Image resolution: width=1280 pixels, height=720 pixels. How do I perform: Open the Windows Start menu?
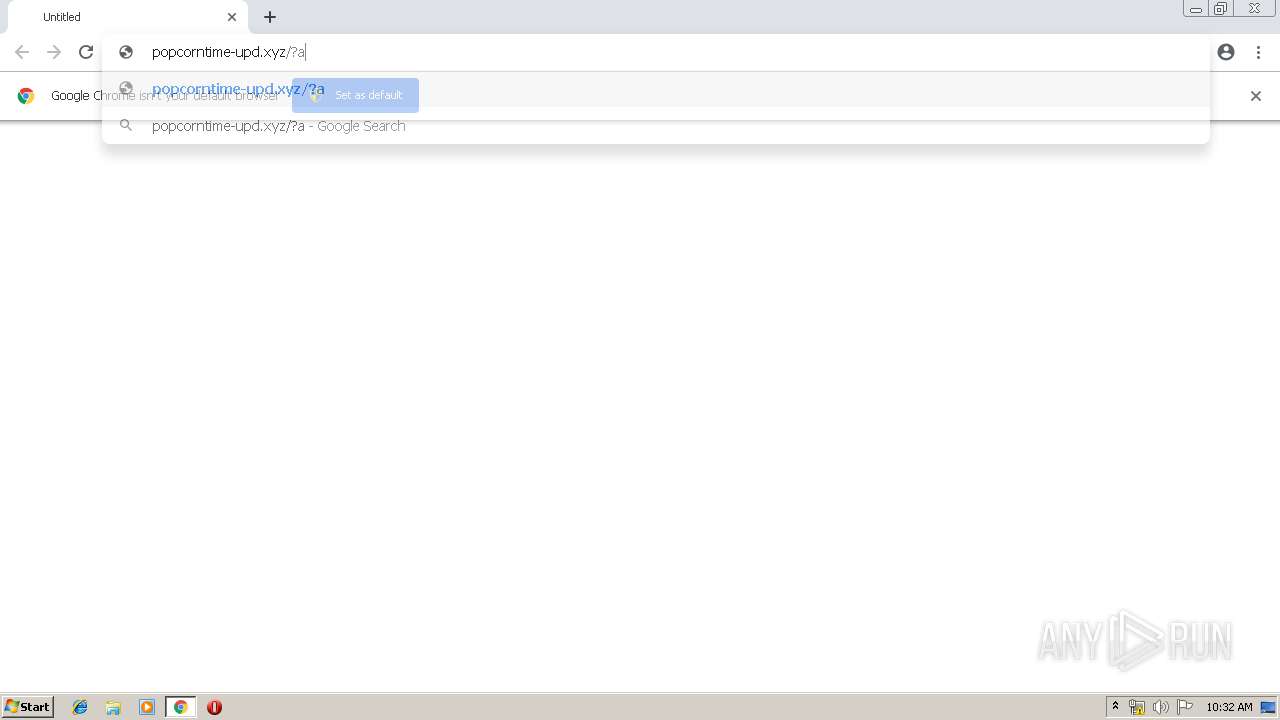(x=27, y=707)
